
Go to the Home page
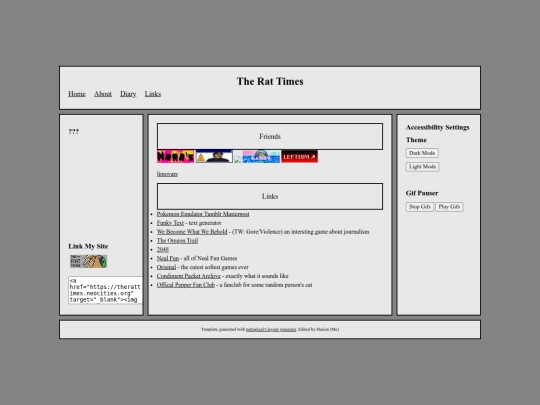point(77,94)
